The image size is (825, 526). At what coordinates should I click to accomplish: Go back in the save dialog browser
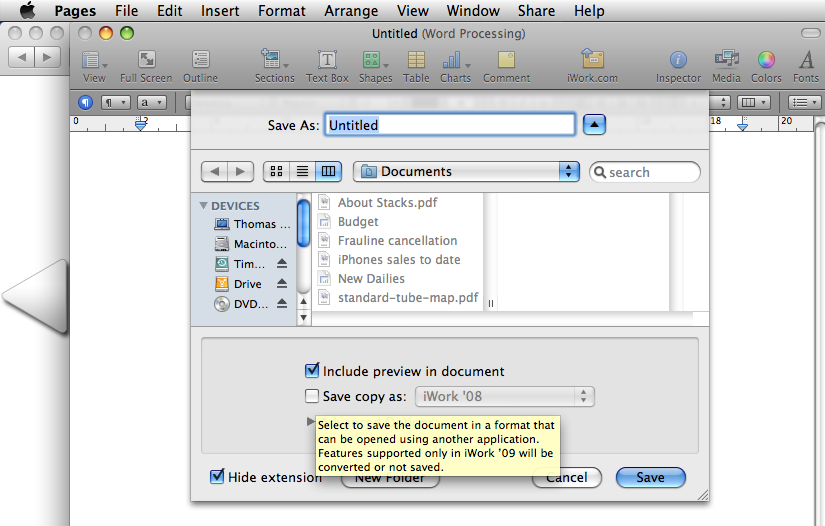coord(215,171)
